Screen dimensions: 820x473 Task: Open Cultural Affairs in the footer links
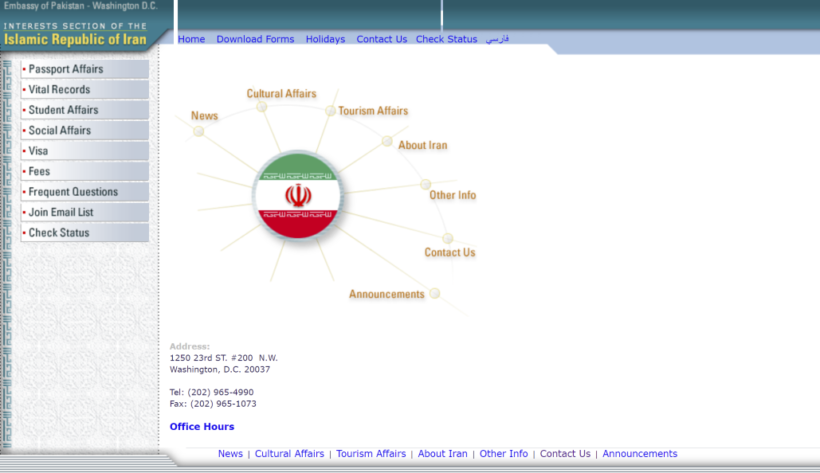(289, 454)
